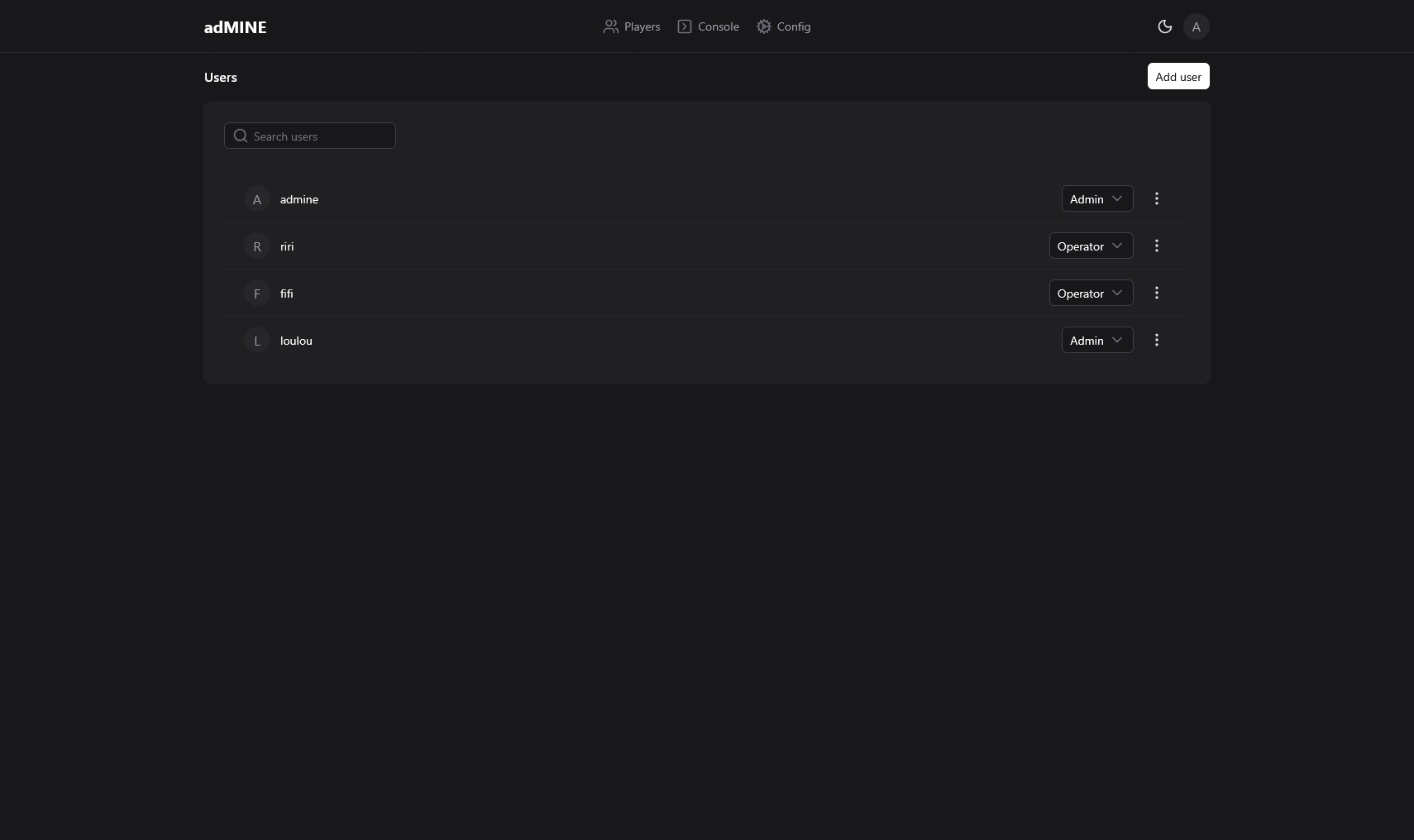Click the Add user button
This screenshot has height=840, width=1414.
point(1178,76)
